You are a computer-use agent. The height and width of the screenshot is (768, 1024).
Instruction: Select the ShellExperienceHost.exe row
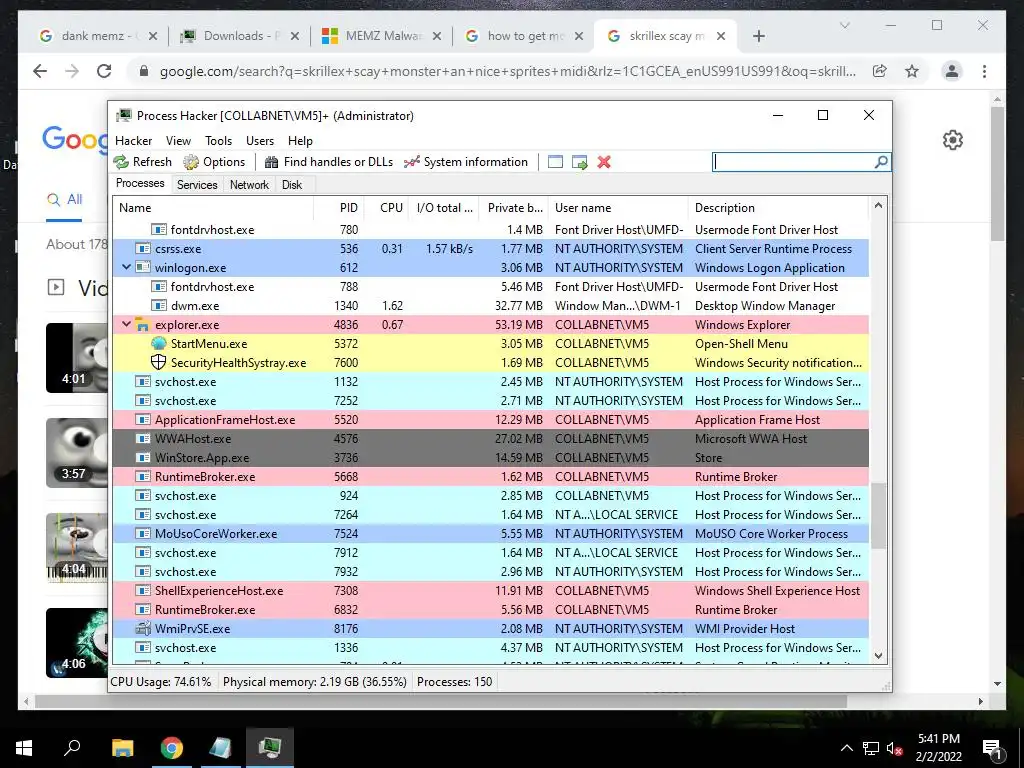(491, 590)
